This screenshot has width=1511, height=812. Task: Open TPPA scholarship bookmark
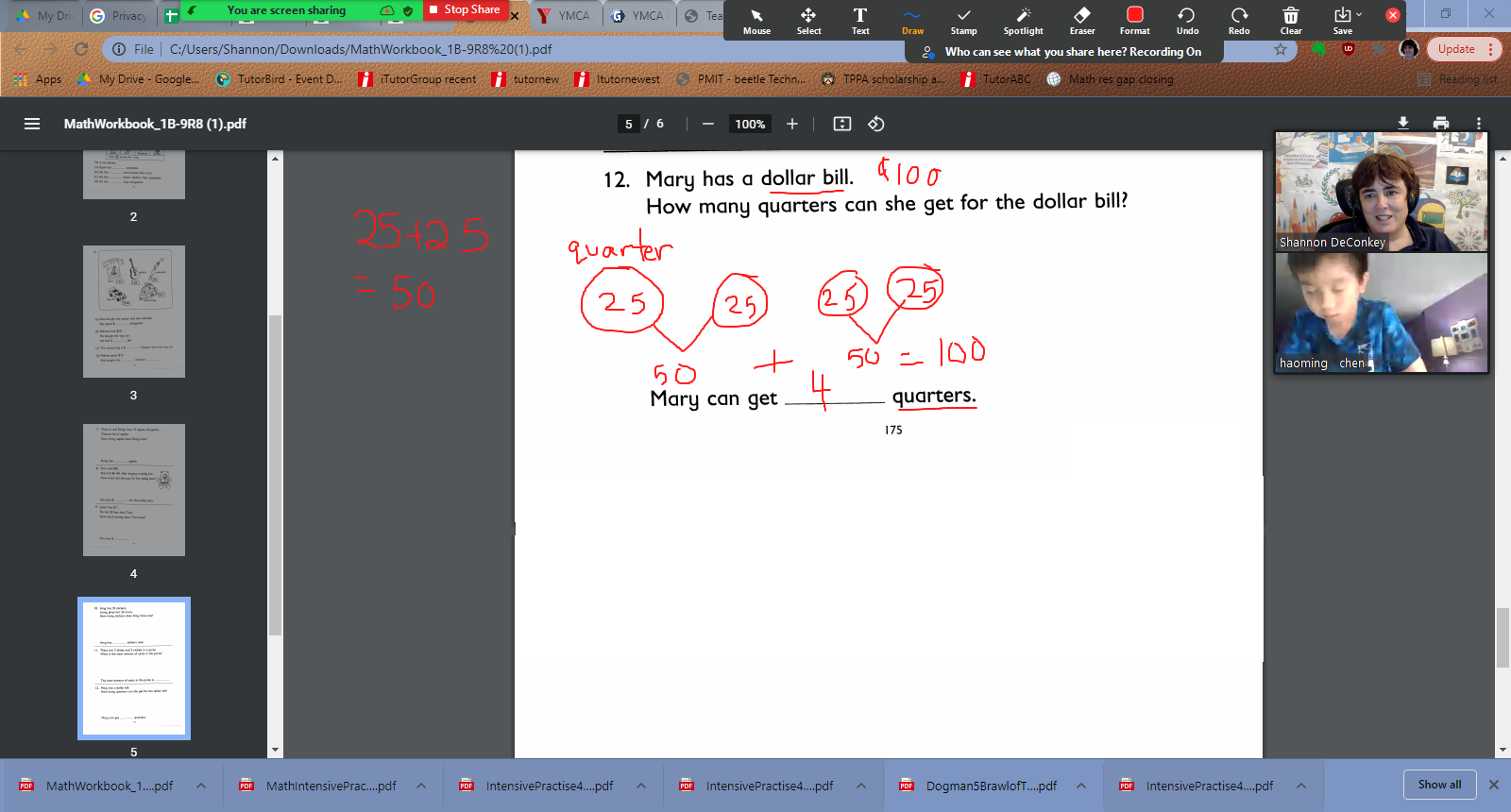pyautogui.click(x=883, y=79)
